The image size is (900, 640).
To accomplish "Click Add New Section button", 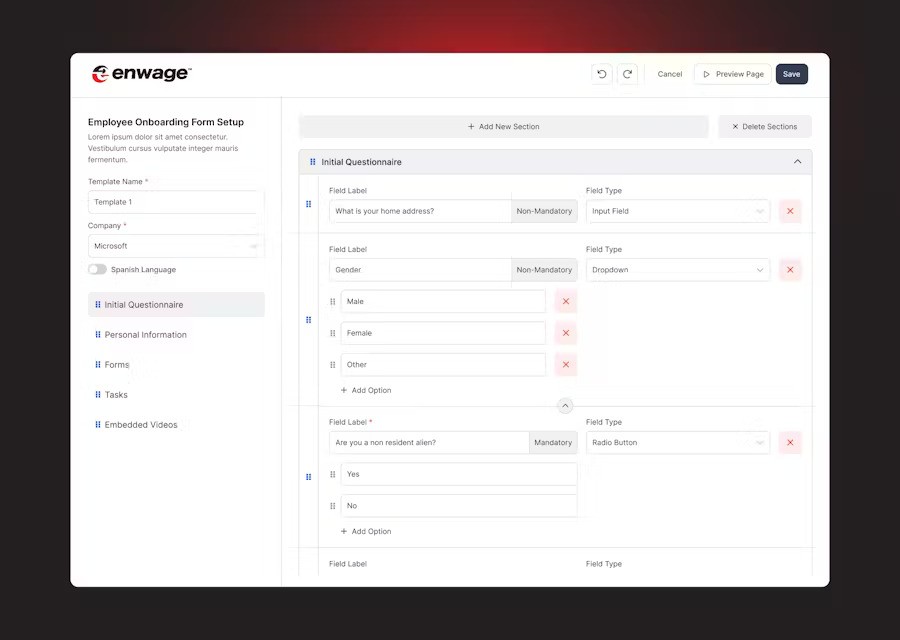I will (x=503, y=127).
